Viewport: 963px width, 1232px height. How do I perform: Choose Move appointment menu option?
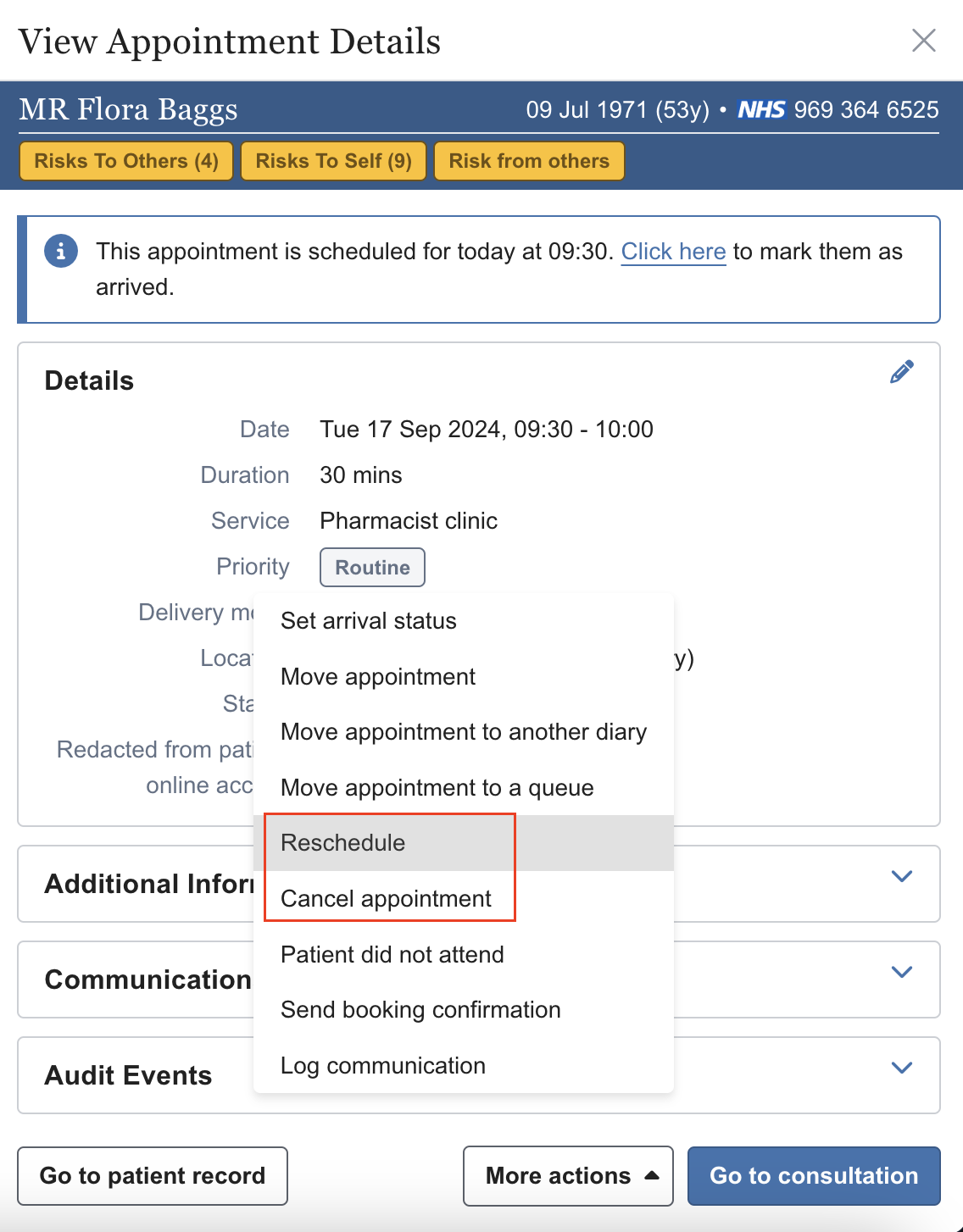(378, 677)
